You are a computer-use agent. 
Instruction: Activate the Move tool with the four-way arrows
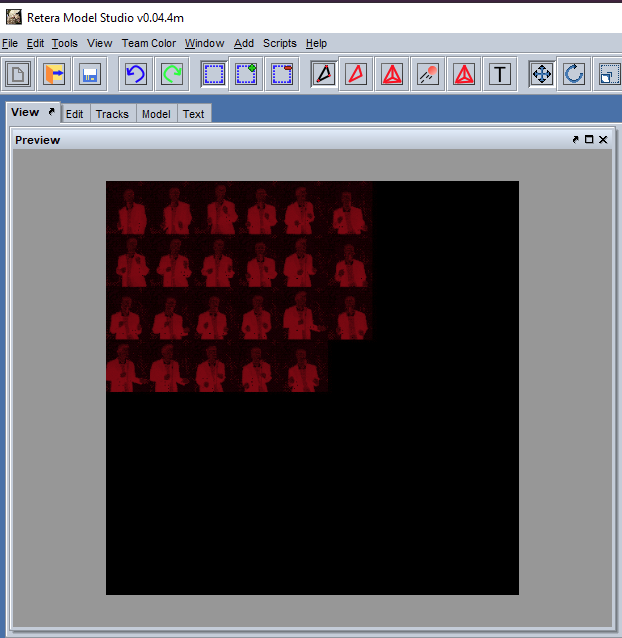(542, 74)
